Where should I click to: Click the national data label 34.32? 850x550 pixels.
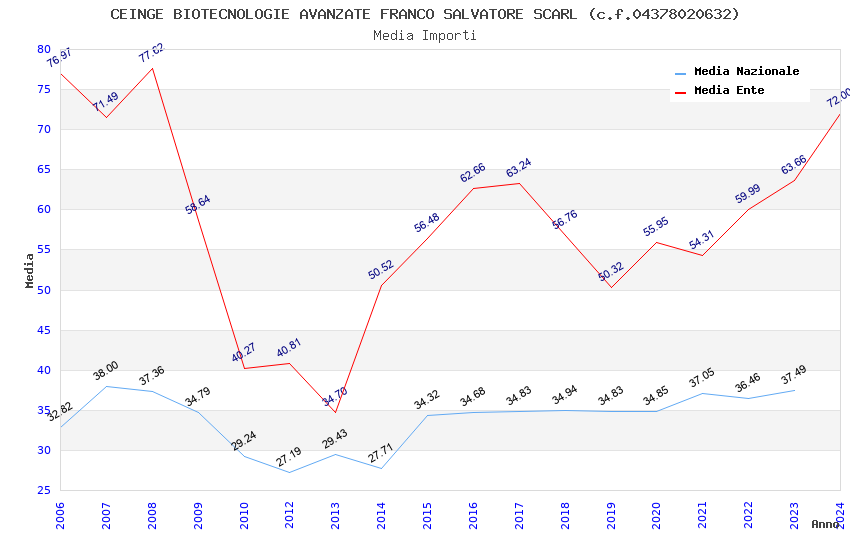[x=427, y=400]
